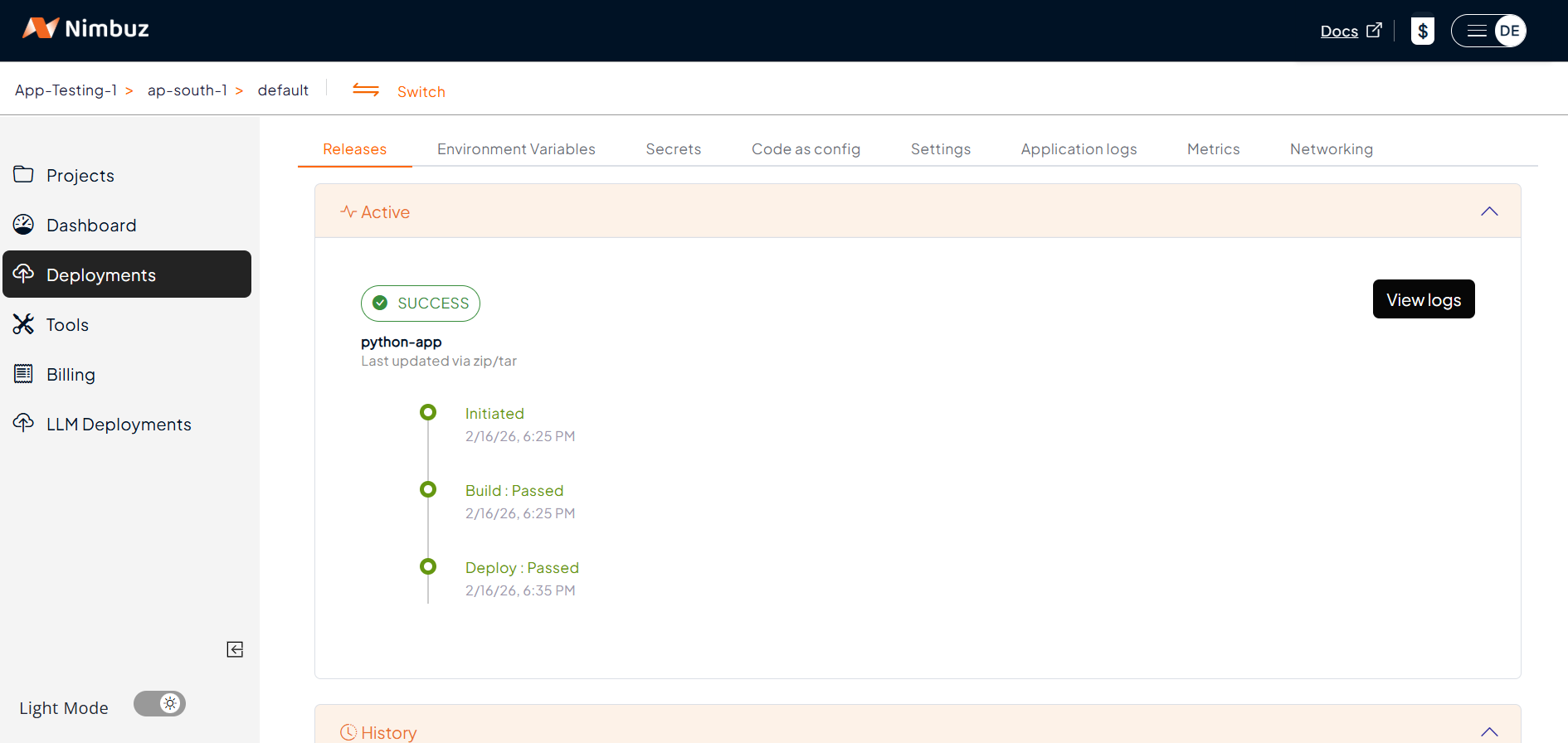Image resolution: width=1568 pixels, height=743 pixels.
Task: Click the Deploy : Passed timeline marker
Action: [x=428, y=567]
